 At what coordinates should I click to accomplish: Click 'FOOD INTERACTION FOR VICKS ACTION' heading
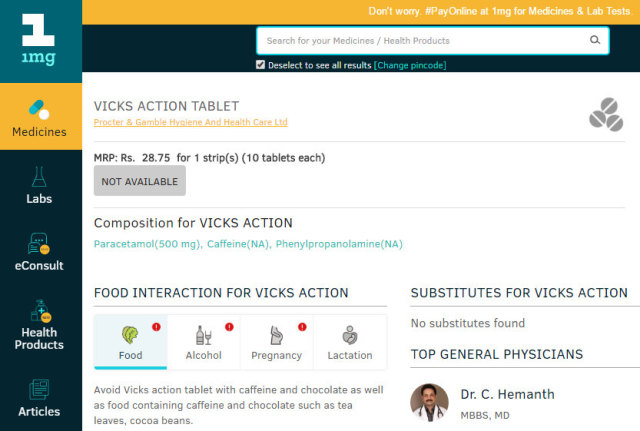click(221, 293)
